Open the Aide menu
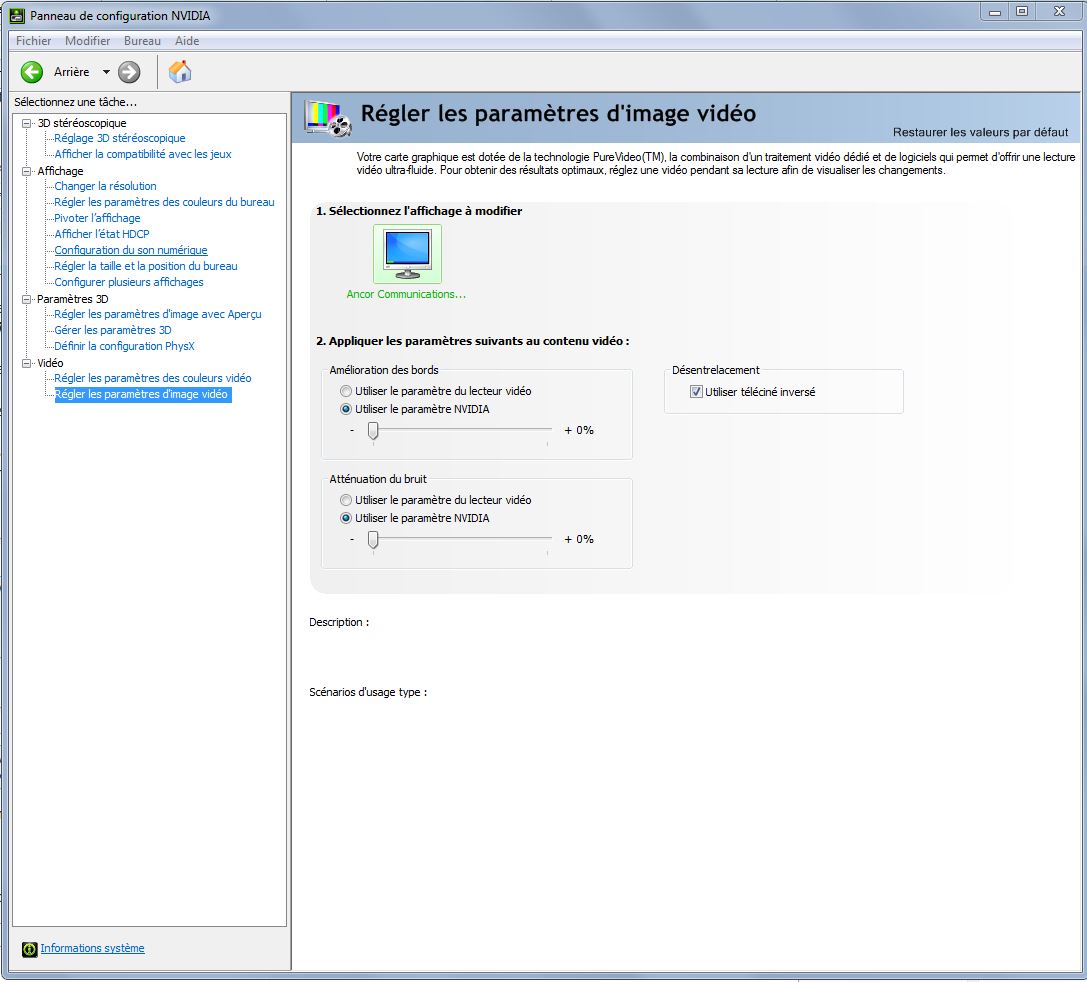Screen dimensions: 1087x982 tap(187, 41)
